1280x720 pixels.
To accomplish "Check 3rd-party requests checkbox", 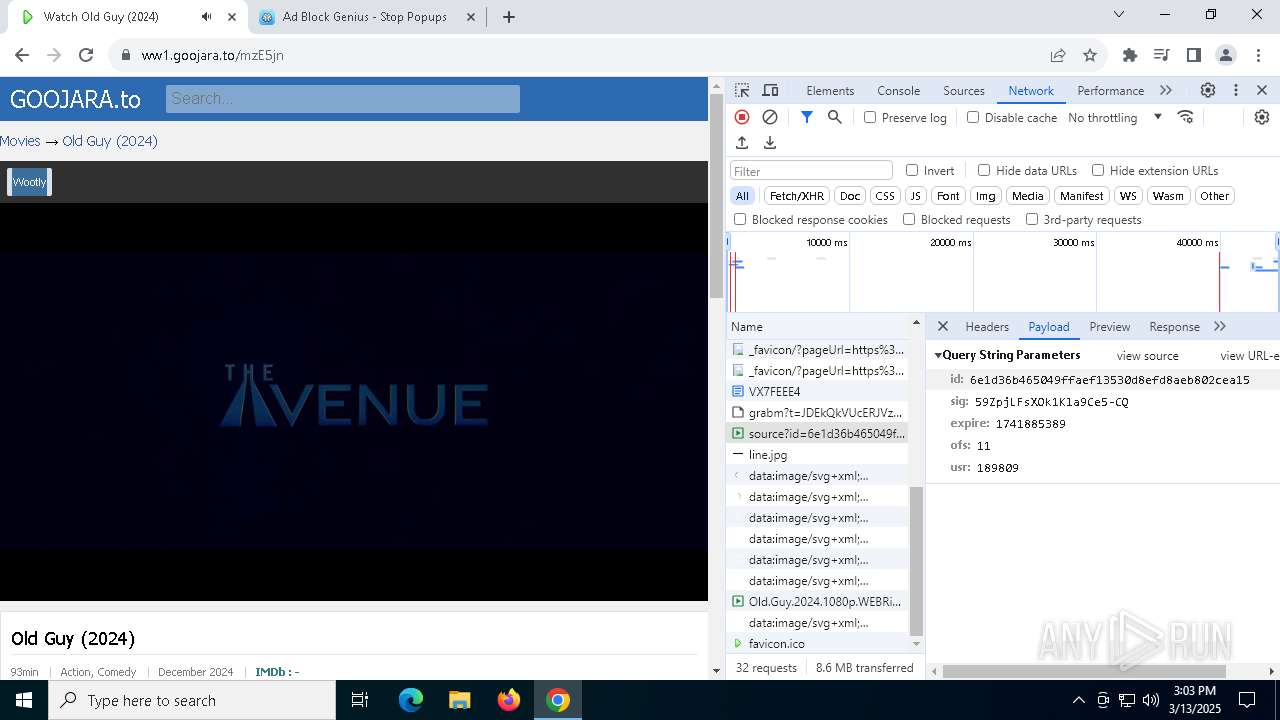I will pyautogui.click(x=1032, y=219).
